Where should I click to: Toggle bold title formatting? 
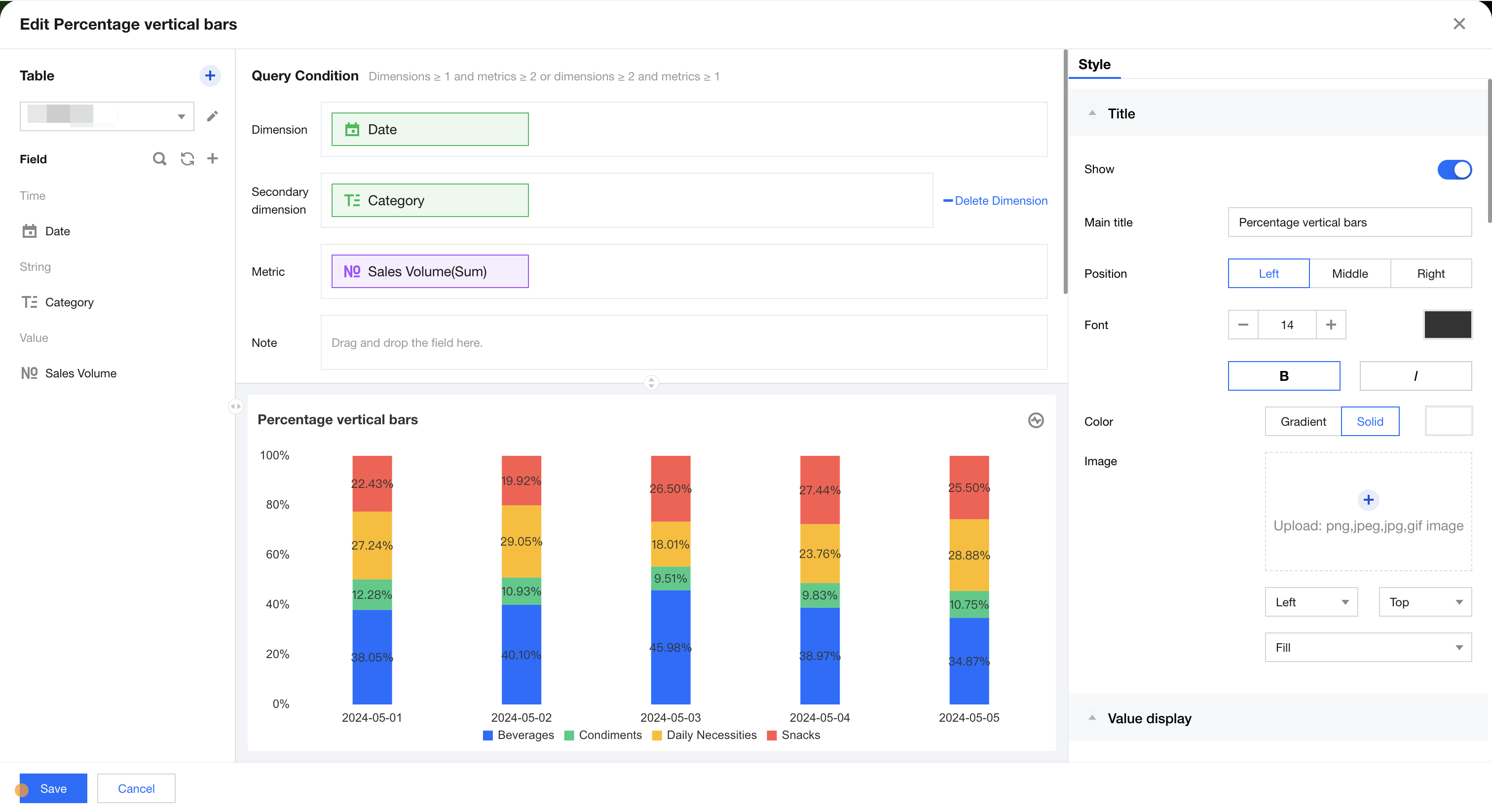point(1283,376)
